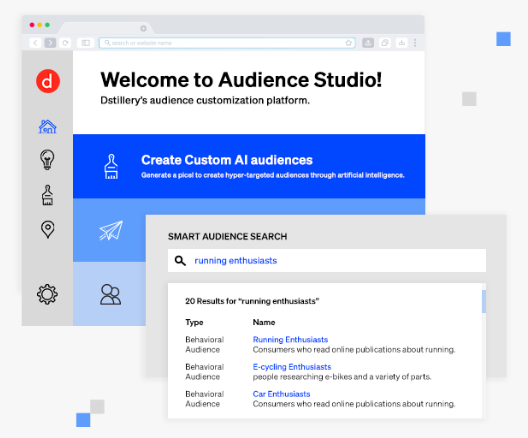Click the people group icon
528x438 pixels.
coord(110,295)
